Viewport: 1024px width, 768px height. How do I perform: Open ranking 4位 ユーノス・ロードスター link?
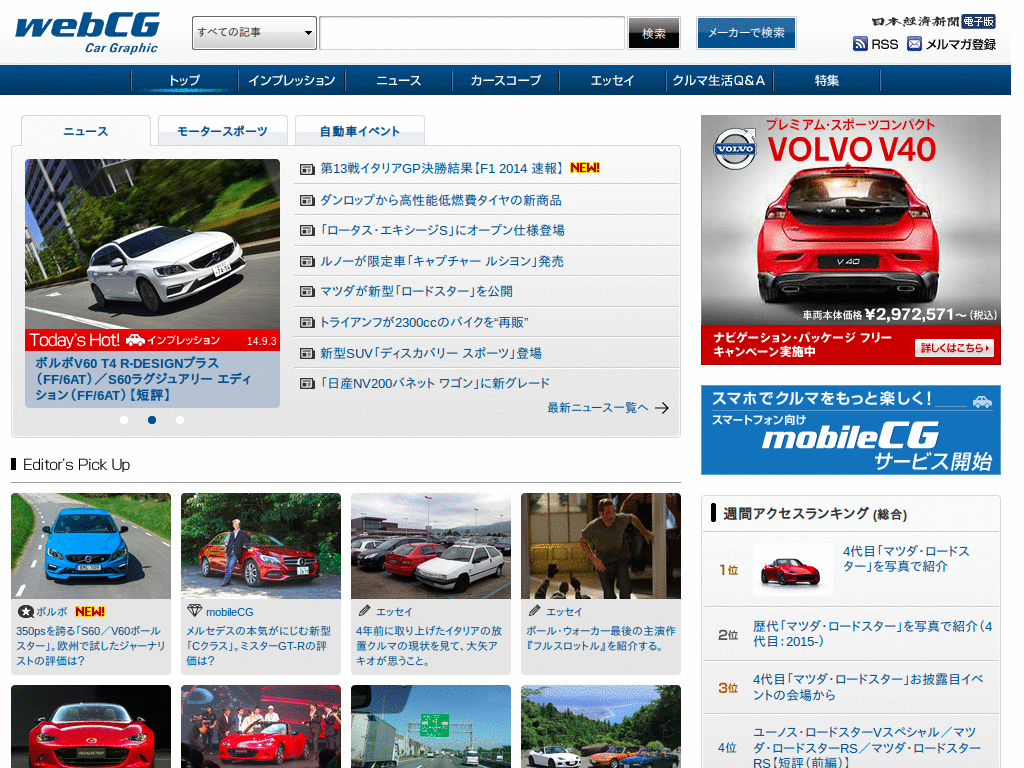(x=867, y=748)
